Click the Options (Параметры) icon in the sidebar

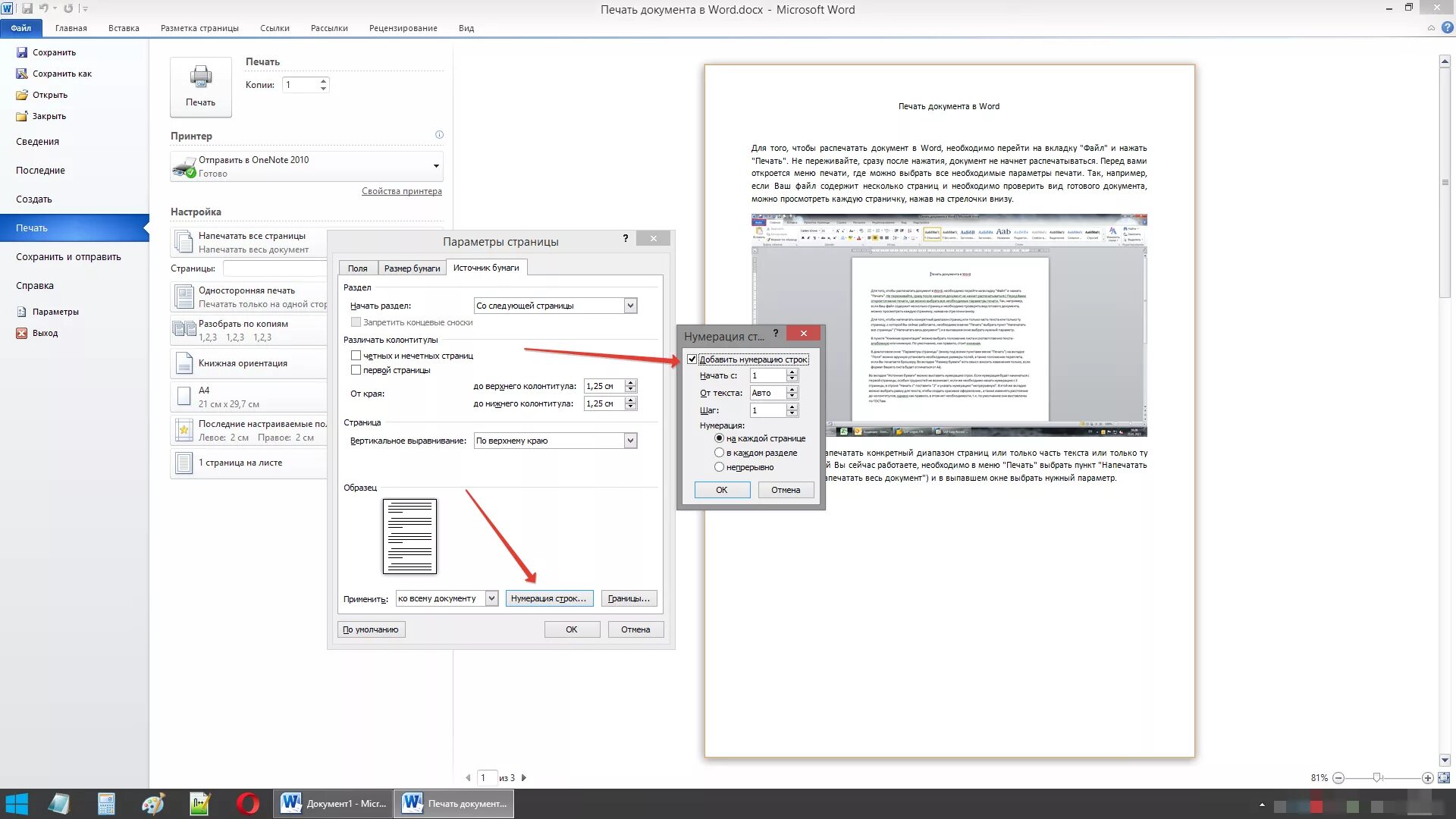click(22, 312)
